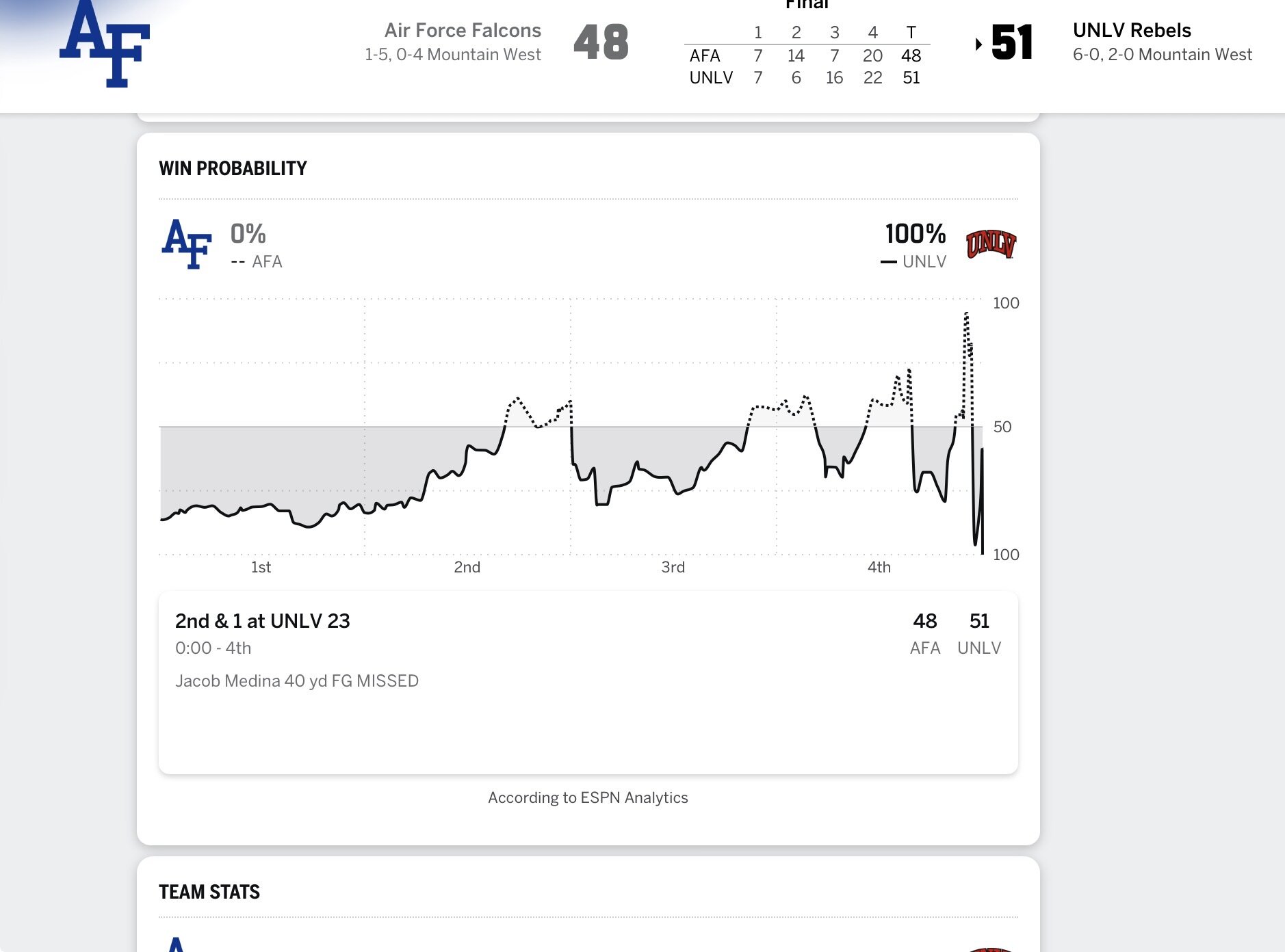Click the Jacob Medina missed FG play description
1285x952 pixels.
[x=297, y=681]
